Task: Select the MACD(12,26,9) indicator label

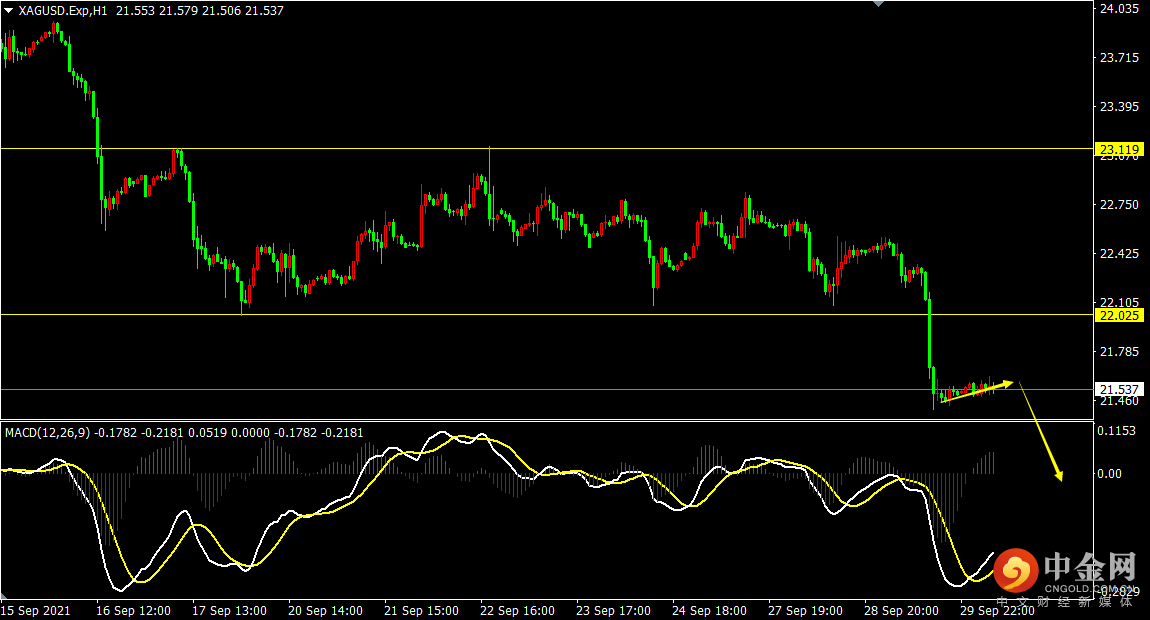Action: [47, 433]
